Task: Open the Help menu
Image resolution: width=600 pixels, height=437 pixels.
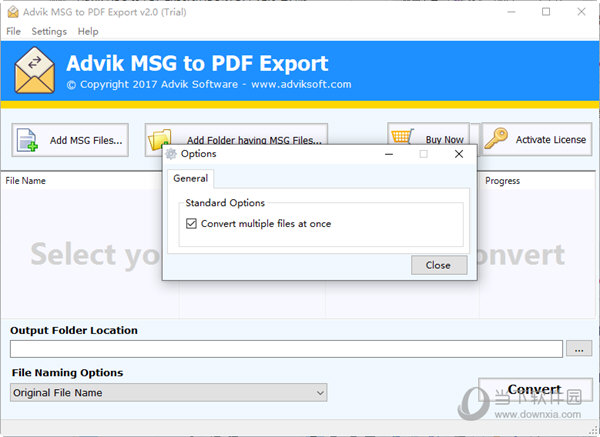Action: click(88, 31)
